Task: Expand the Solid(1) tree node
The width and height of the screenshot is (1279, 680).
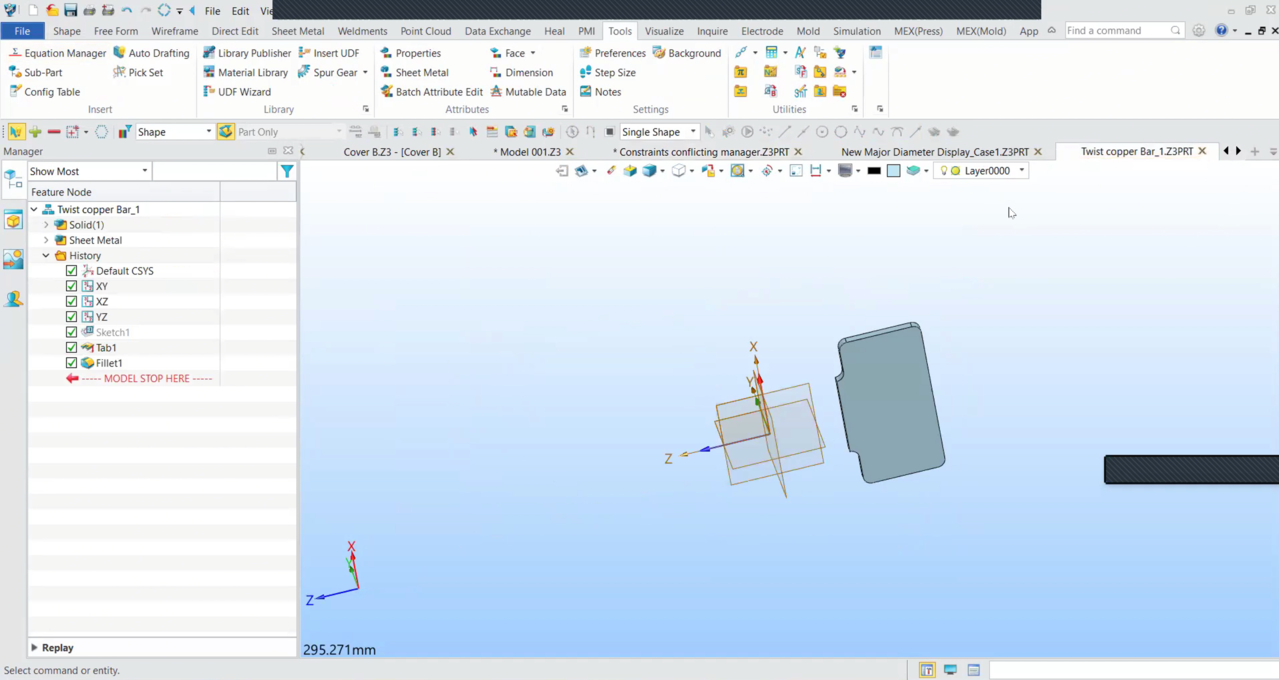Action: pos(46,225)
